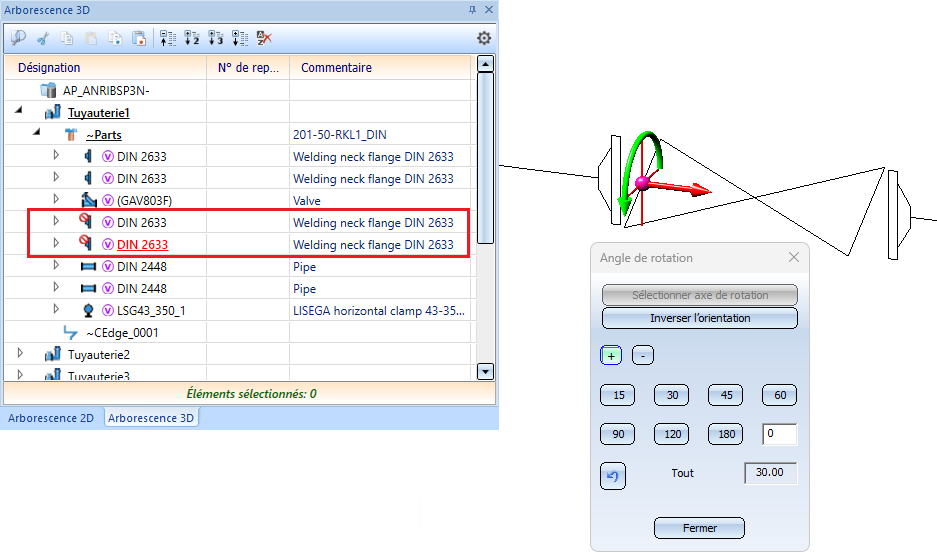Click the tree vertical scrollbar thumb
This screenshot has height=552, width=937.
pos(486,158)
